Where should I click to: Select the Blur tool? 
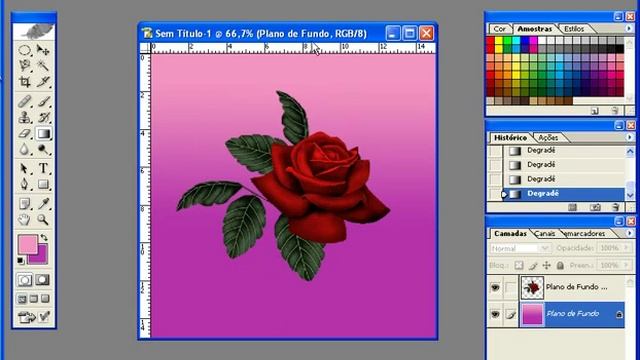(24, 149)
